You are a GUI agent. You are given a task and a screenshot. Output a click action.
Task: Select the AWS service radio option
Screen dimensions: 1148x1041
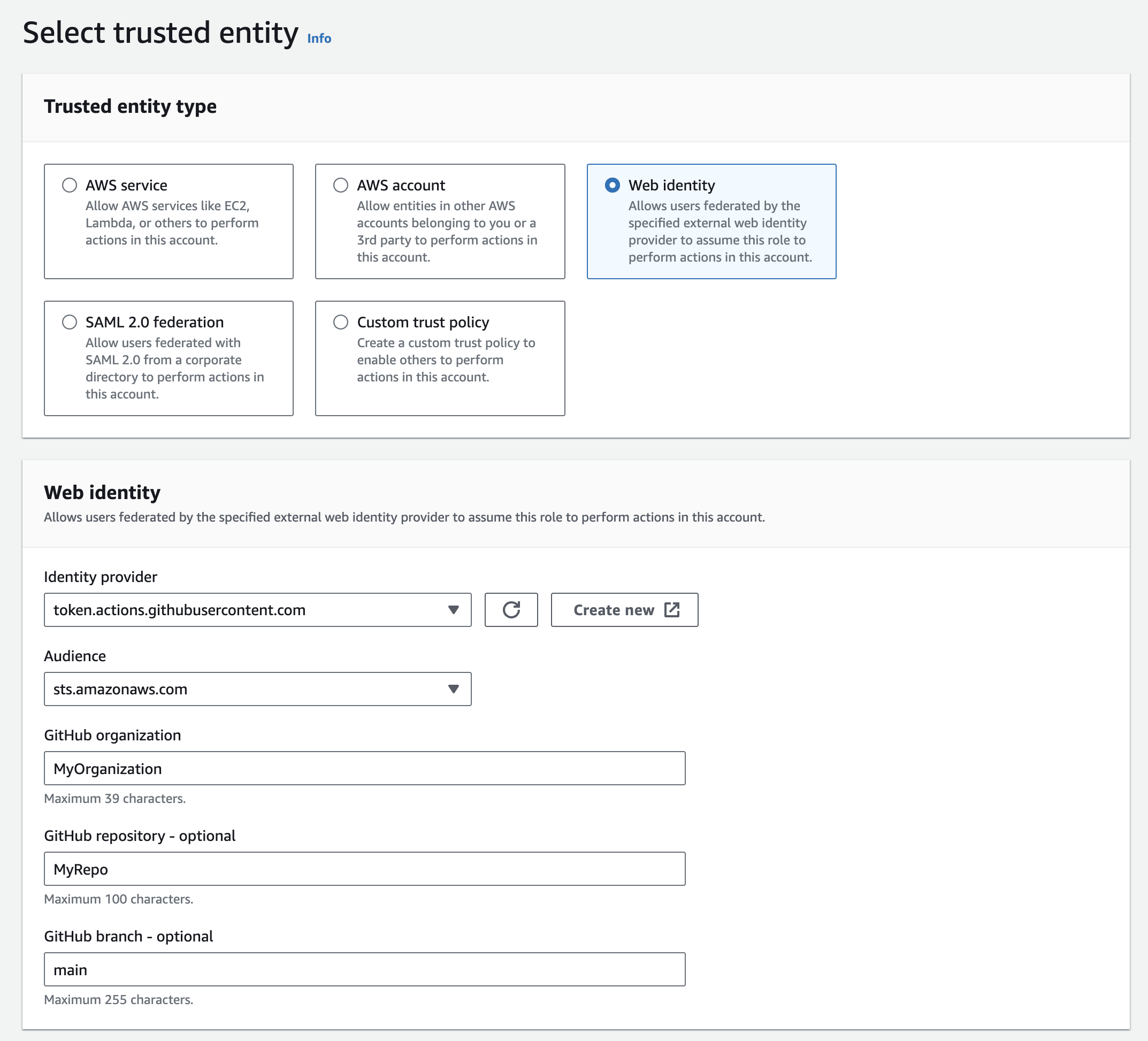[70, 185]
